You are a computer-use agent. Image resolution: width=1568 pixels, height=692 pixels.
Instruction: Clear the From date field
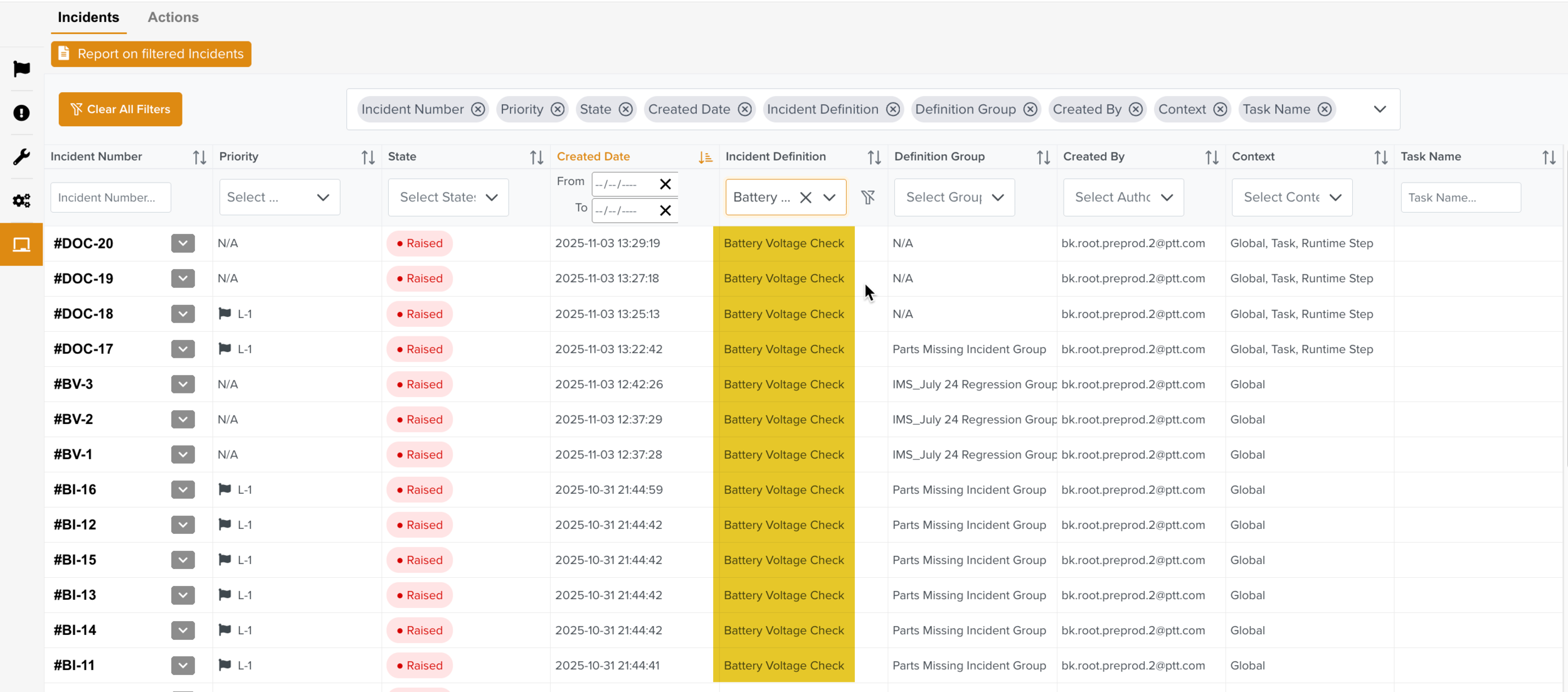click(665, 184)
